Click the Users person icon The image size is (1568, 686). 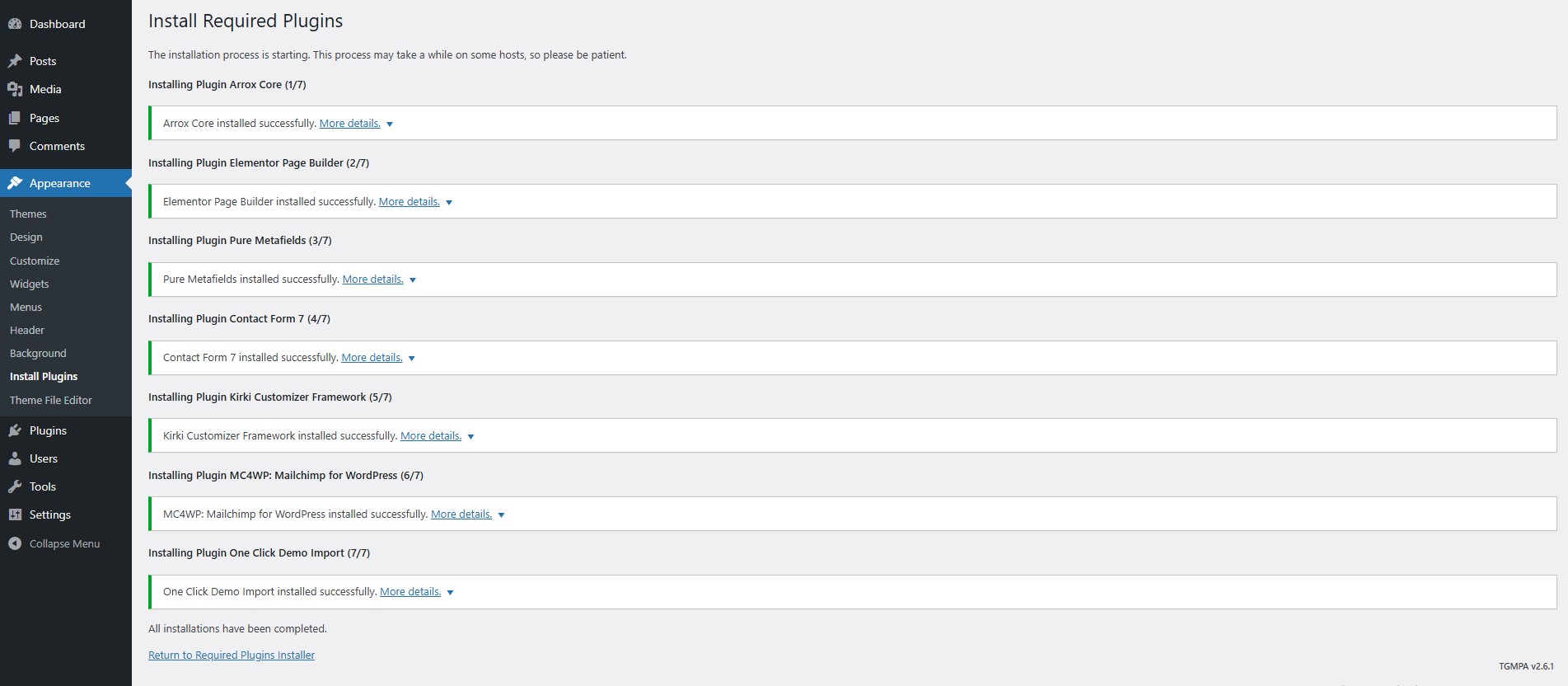point(15,458)
